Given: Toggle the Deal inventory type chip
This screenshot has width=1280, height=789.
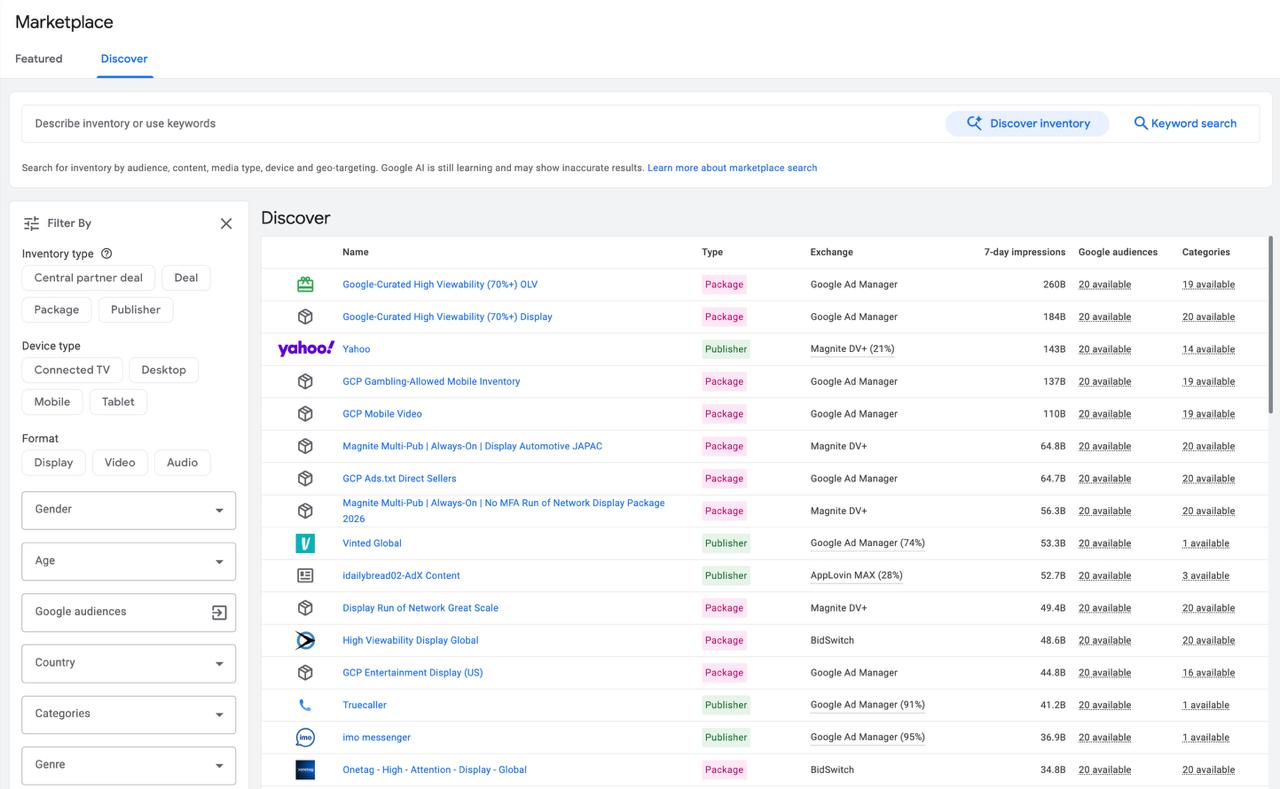Looking at the screenshot, I should (186, 278).
